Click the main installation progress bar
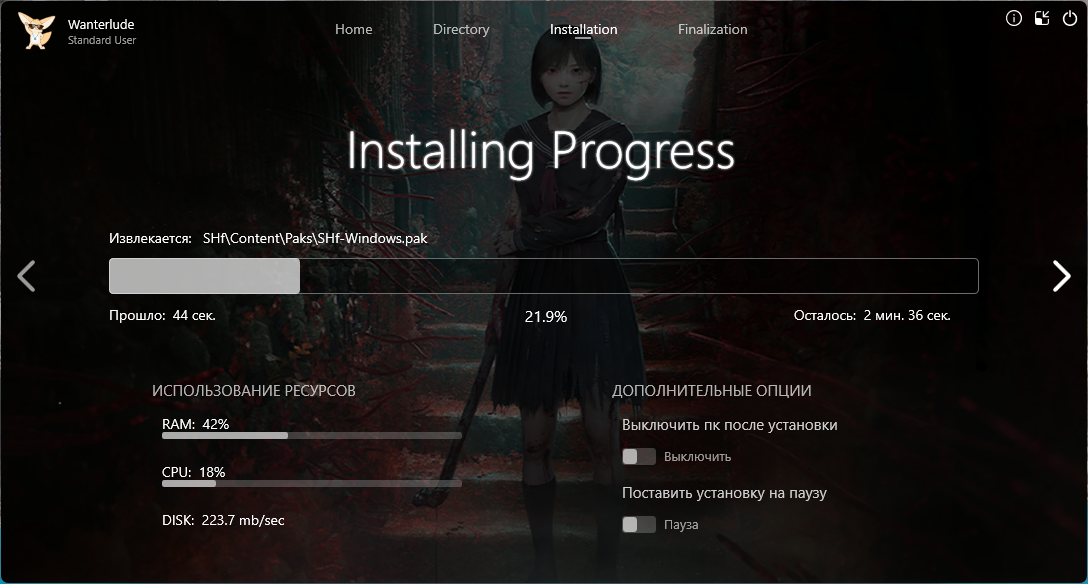The width and height of the screenshot is (1088, 584). [x=543, y=276]
